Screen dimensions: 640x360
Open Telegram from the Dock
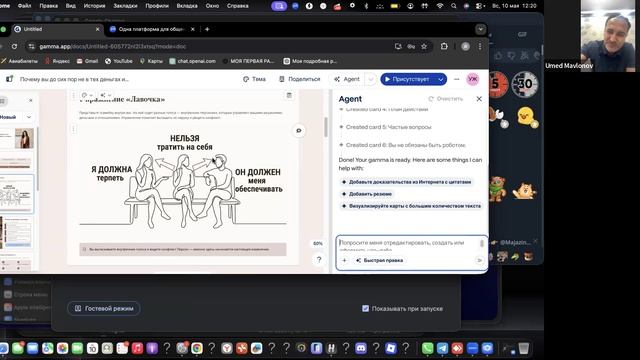click(442, 348)
